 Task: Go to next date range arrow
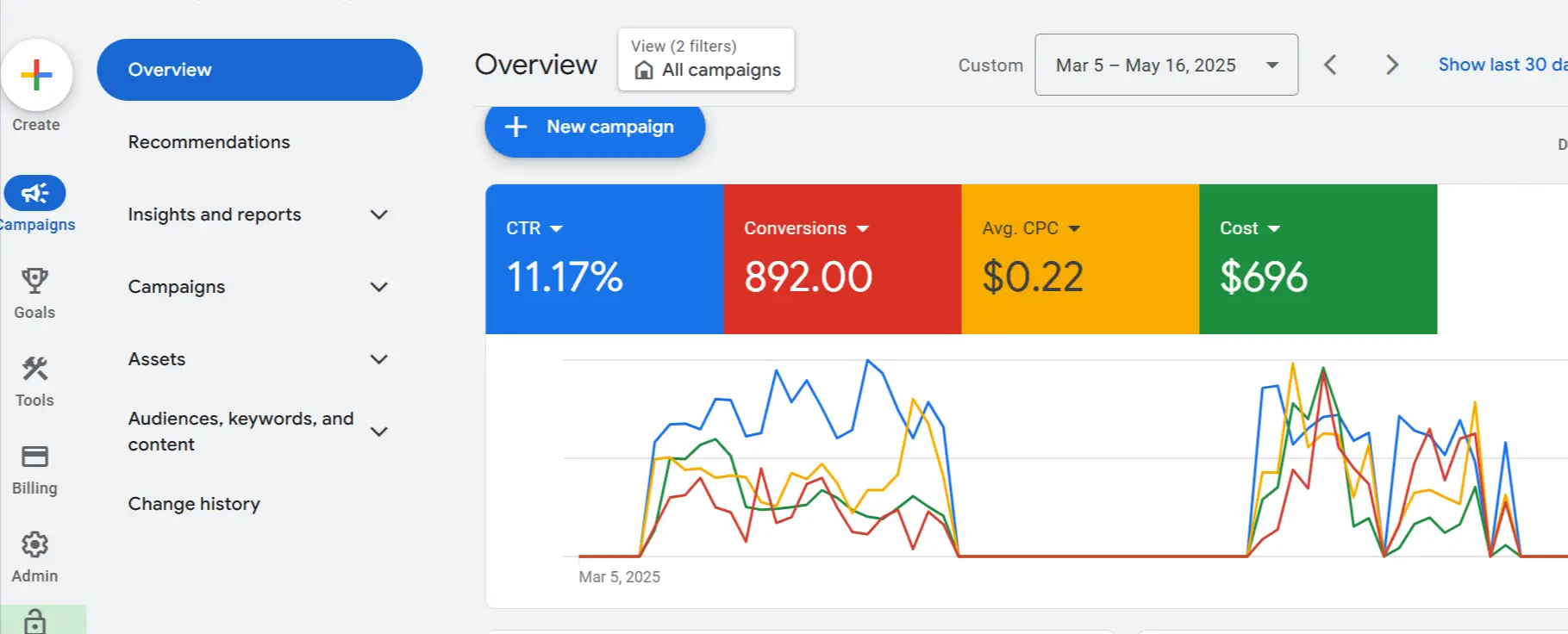1391,65
